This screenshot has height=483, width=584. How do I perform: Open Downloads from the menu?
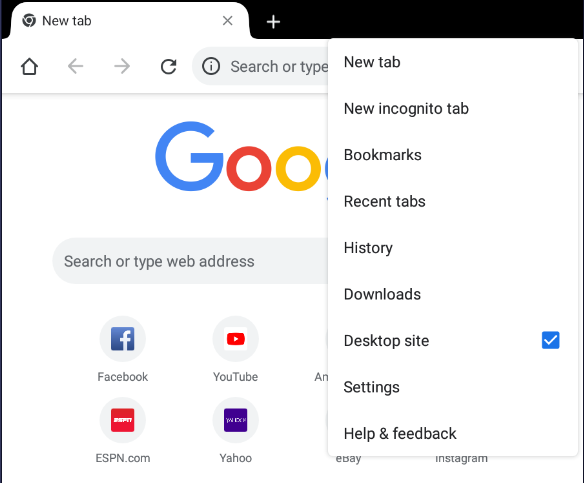tap(453, 294)
